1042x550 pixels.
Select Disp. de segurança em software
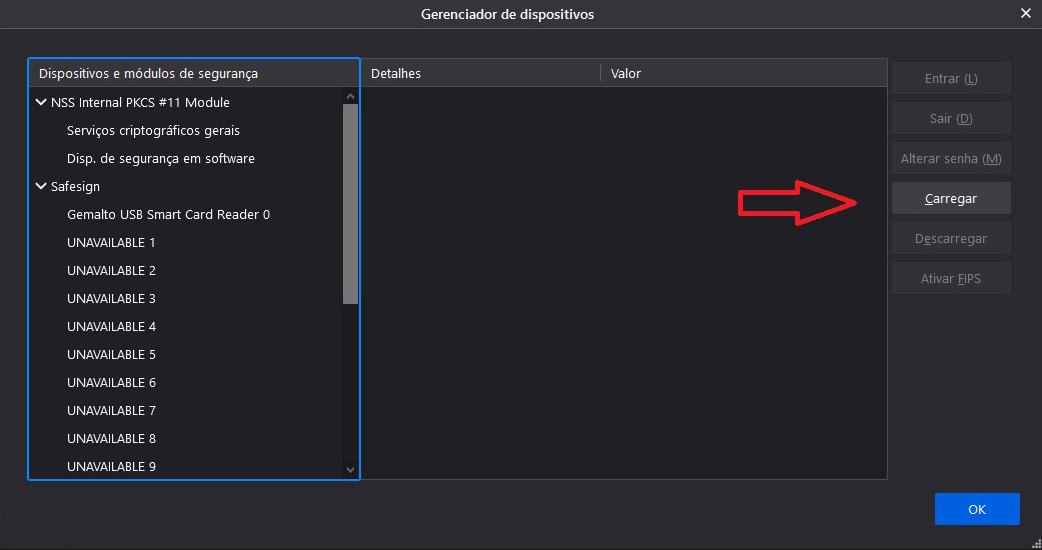[160, 158]
